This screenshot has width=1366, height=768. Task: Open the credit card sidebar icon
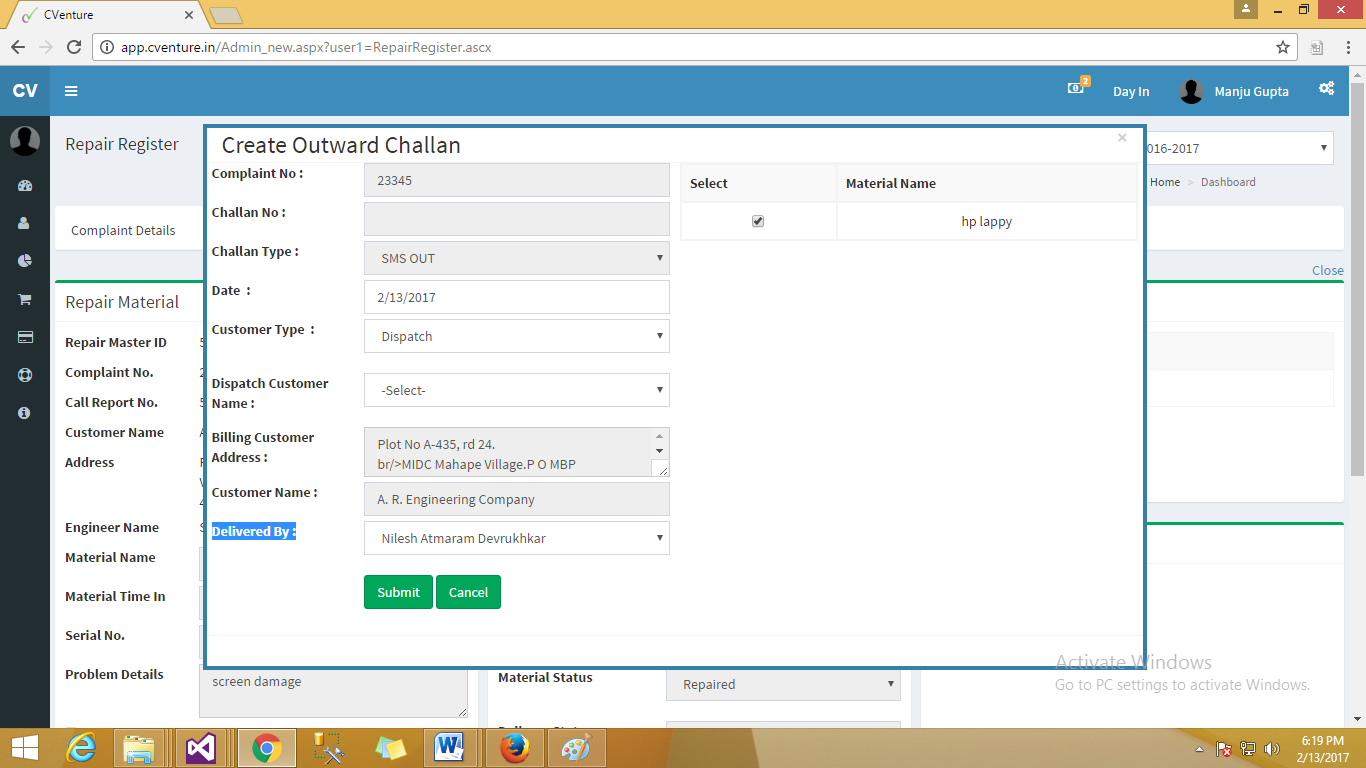point(25,337)
